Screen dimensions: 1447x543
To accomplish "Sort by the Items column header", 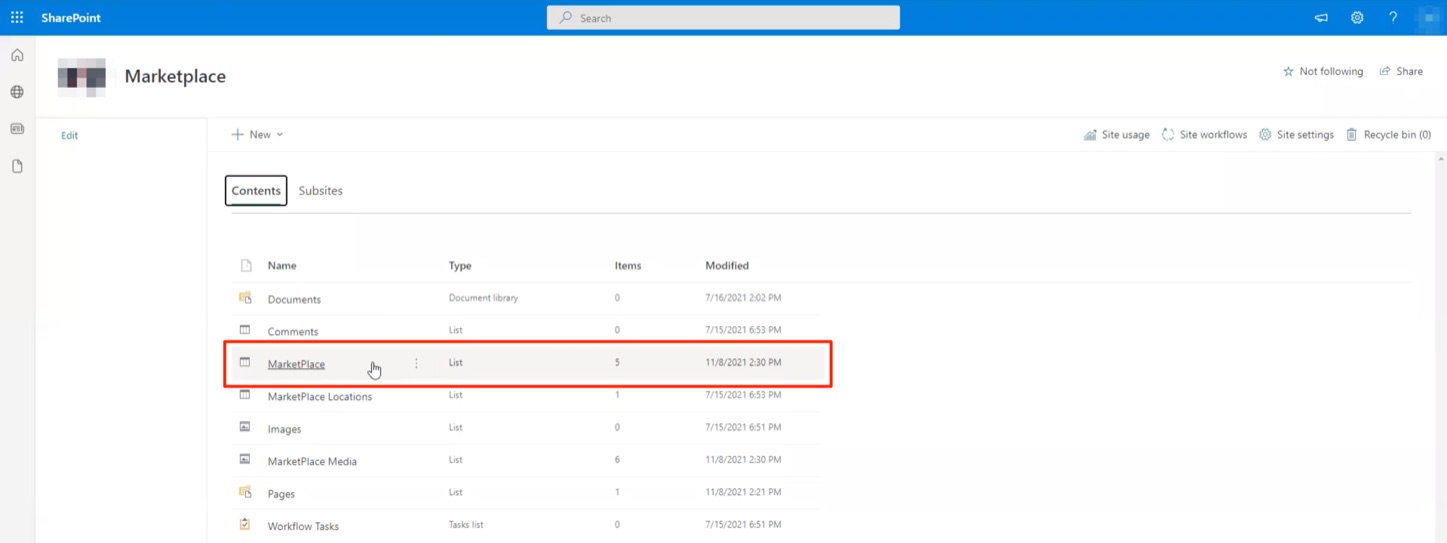I will 628,266.
